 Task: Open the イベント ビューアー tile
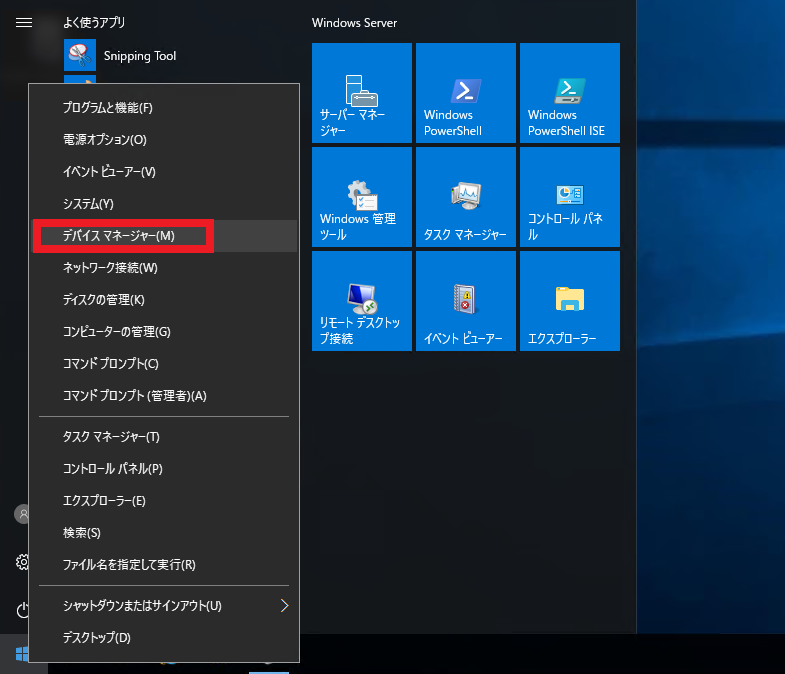[x=466, y=301]
